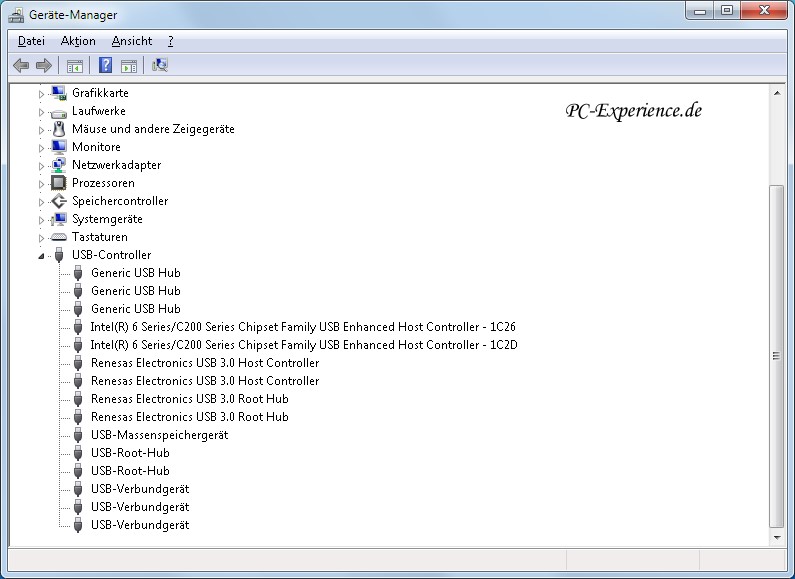Click the vertical scrollbar up arrow
795x579 pixels.
tap(776, 92)
